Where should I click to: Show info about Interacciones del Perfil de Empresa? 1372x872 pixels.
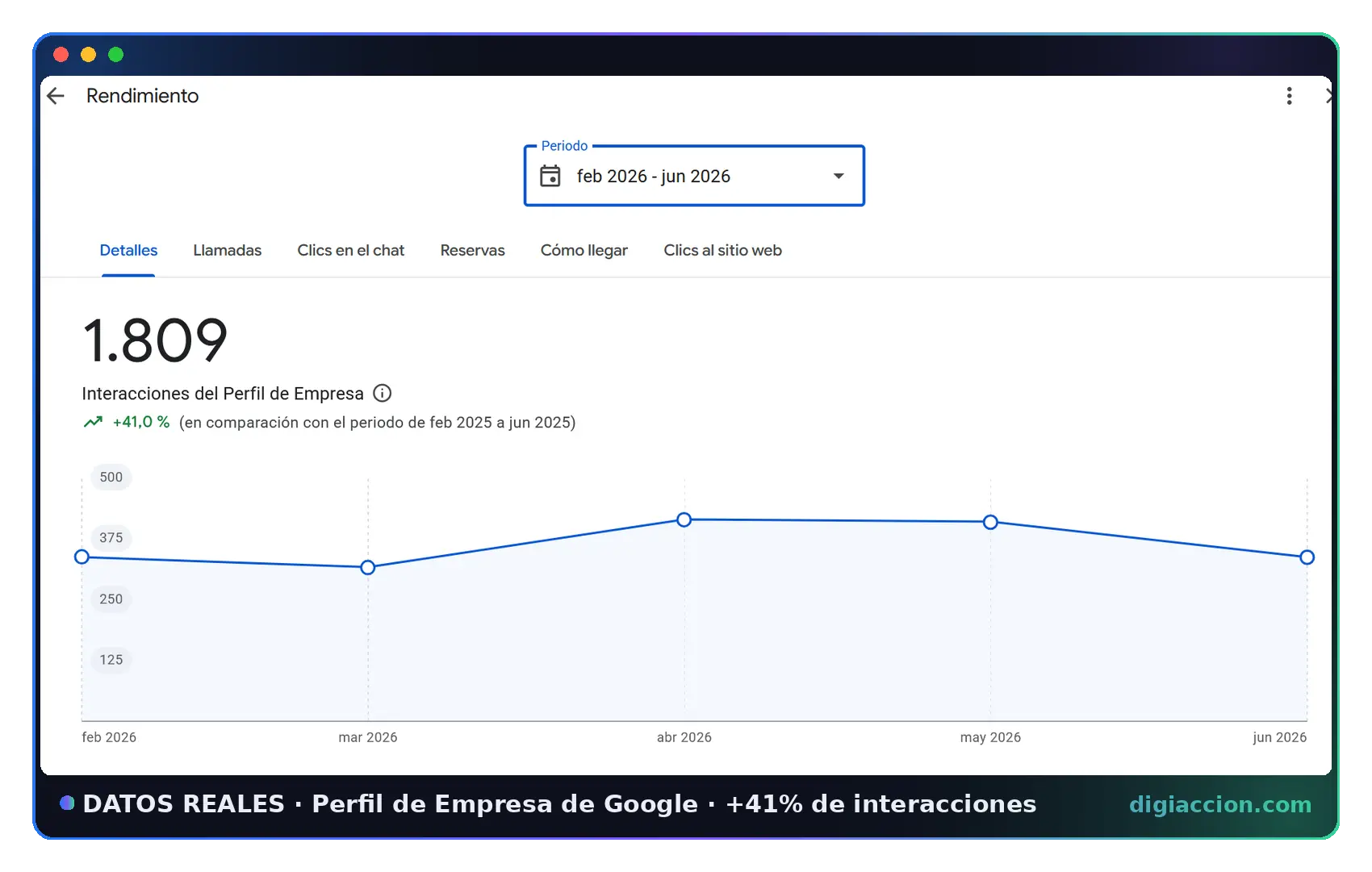(x=383, y=393)
